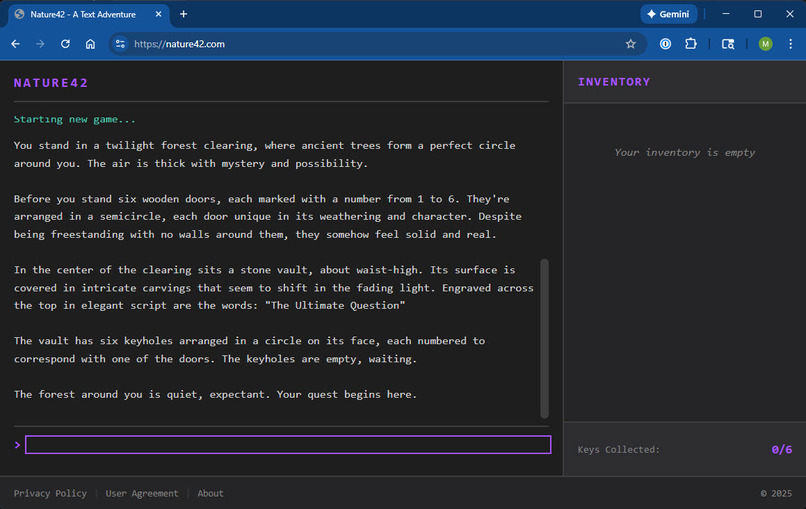Open the About link

(x=210, y=493)
